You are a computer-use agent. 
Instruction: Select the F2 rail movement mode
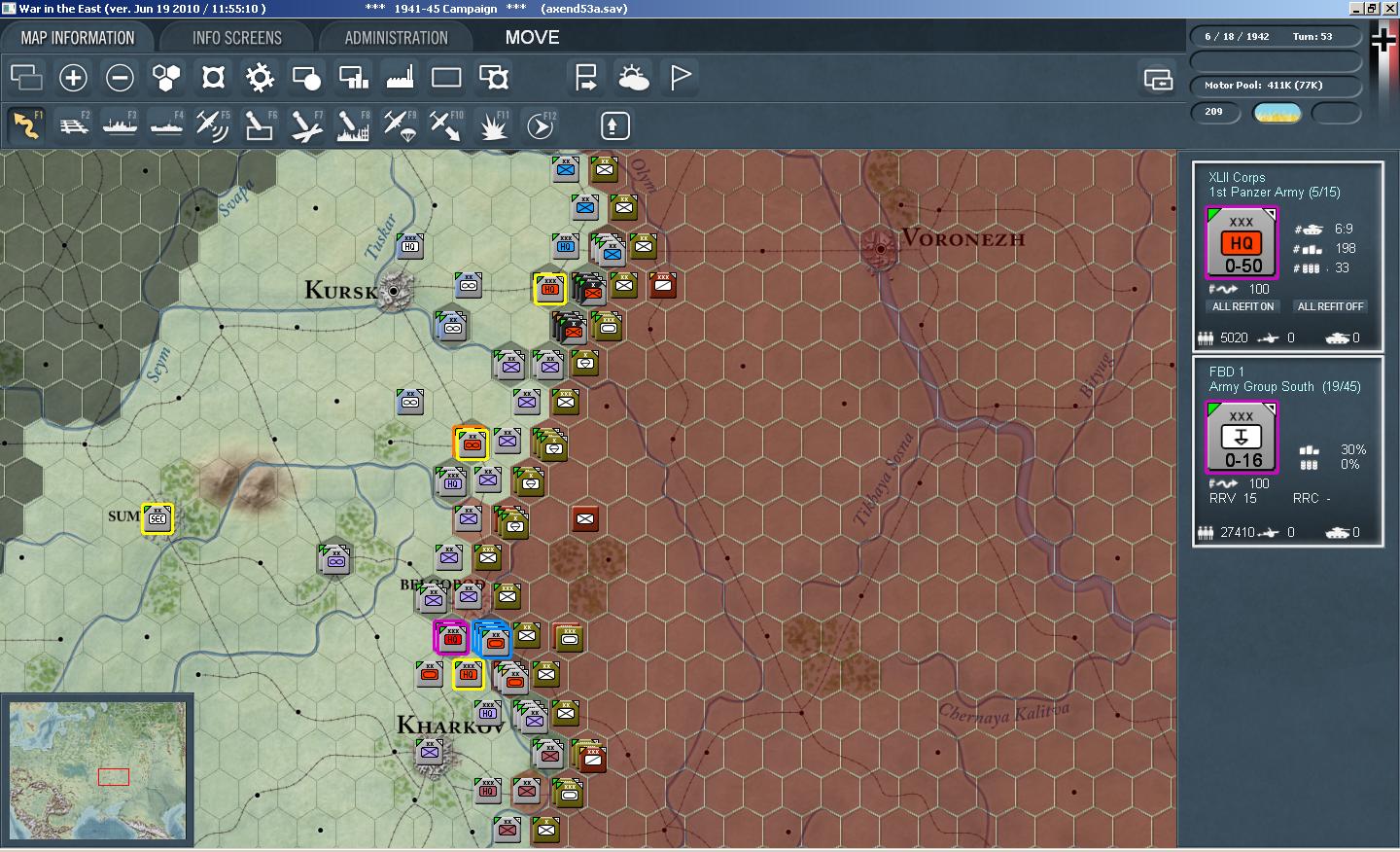74,125
